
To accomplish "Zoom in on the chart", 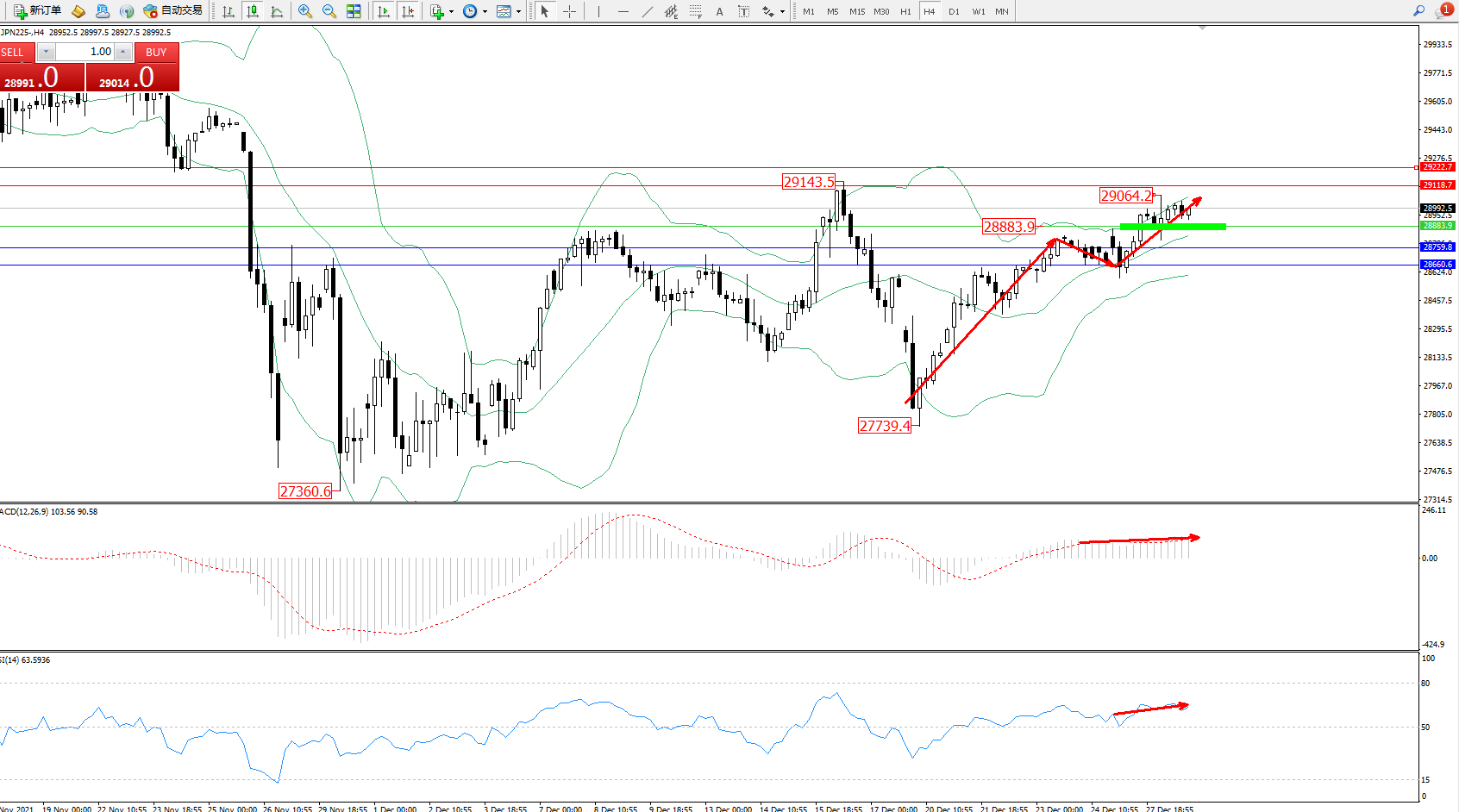I will coord(305,11).
